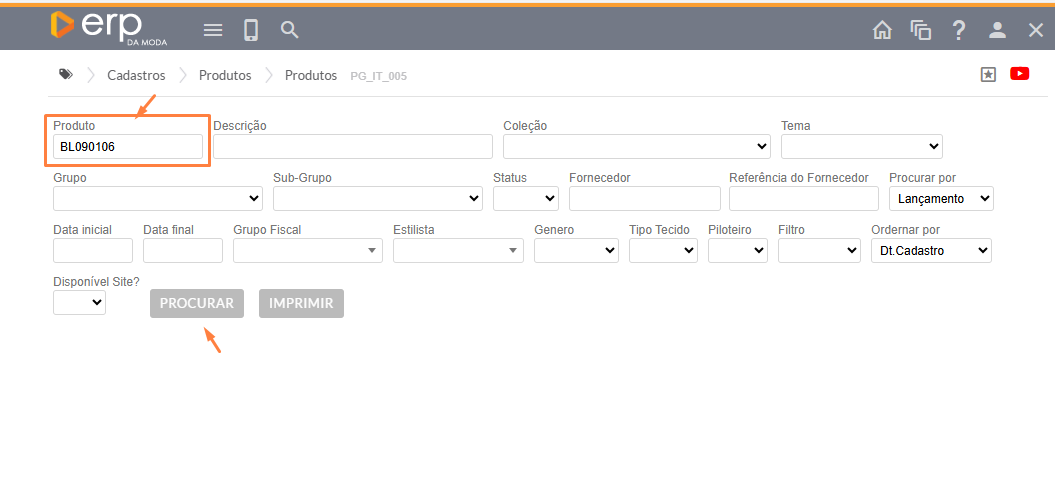Screen dimensions: 1055x501
Task: Add page to favorites star icon
Action: (988, 74)
